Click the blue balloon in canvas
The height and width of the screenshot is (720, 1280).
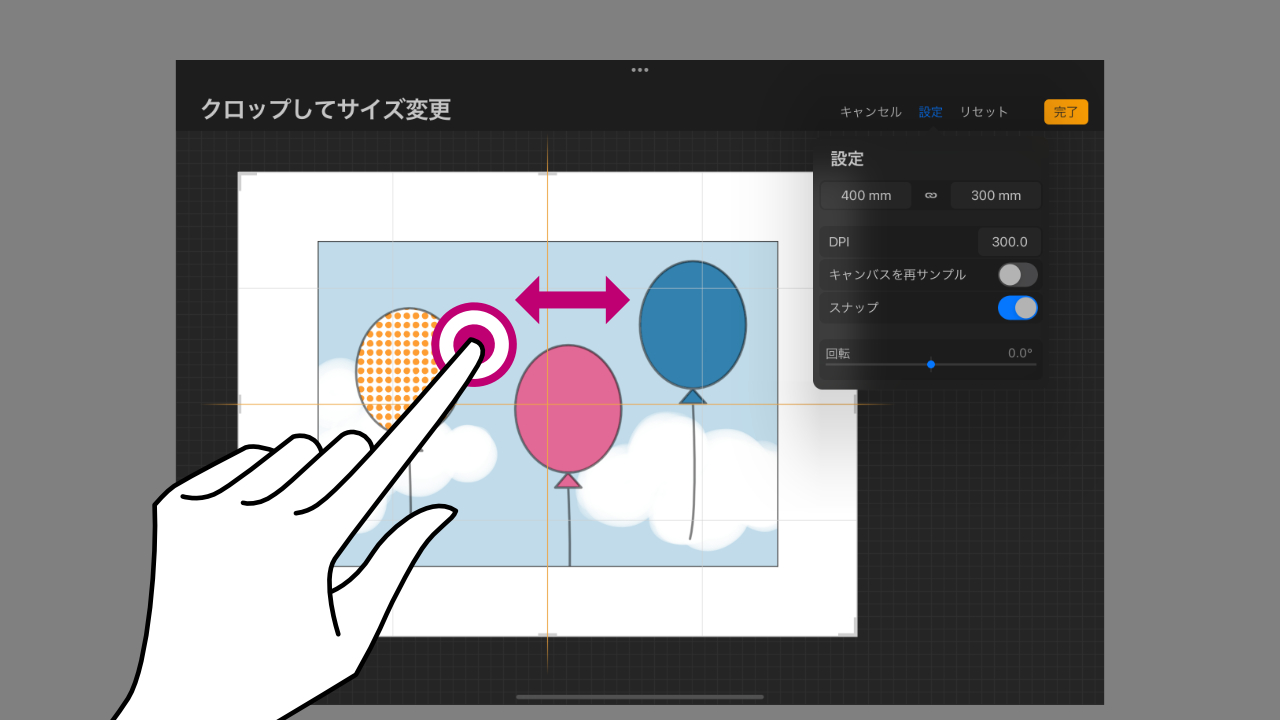pos(693,325)
